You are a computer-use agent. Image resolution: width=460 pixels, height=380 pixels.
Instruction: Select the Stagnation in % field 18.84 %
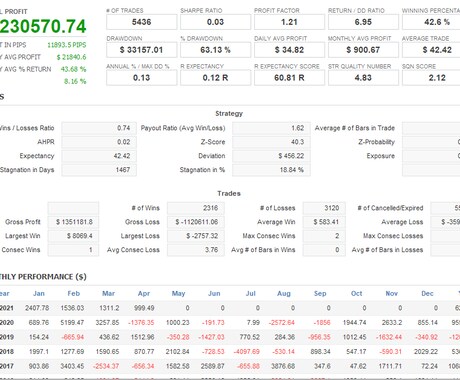pos(271,170)
